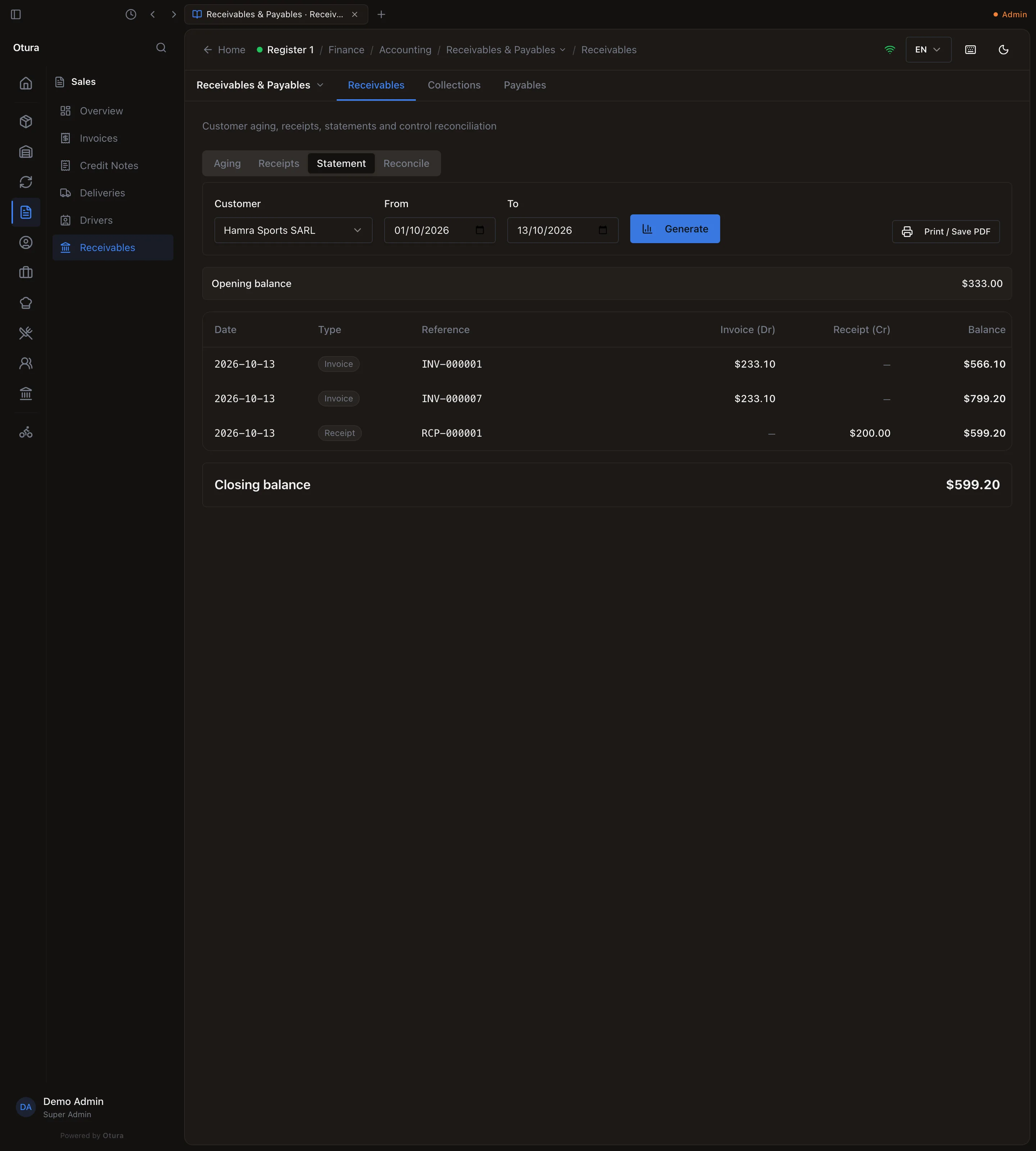Toggle the sidebar panel icon
The image size is (1036, 1151).
pos(16,14)
